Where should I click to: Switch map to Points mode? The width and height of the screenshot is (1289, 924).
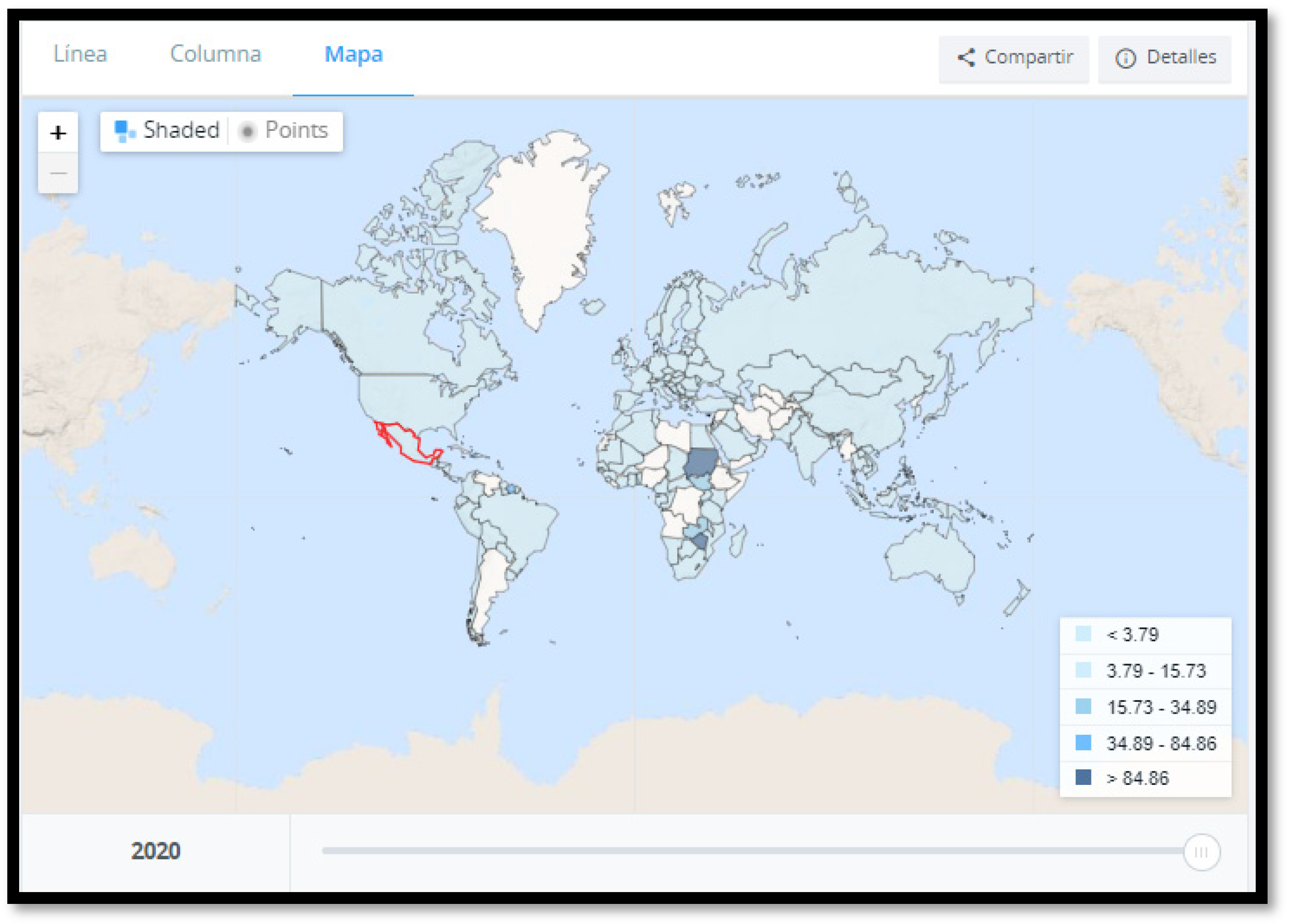pos(296,131)
